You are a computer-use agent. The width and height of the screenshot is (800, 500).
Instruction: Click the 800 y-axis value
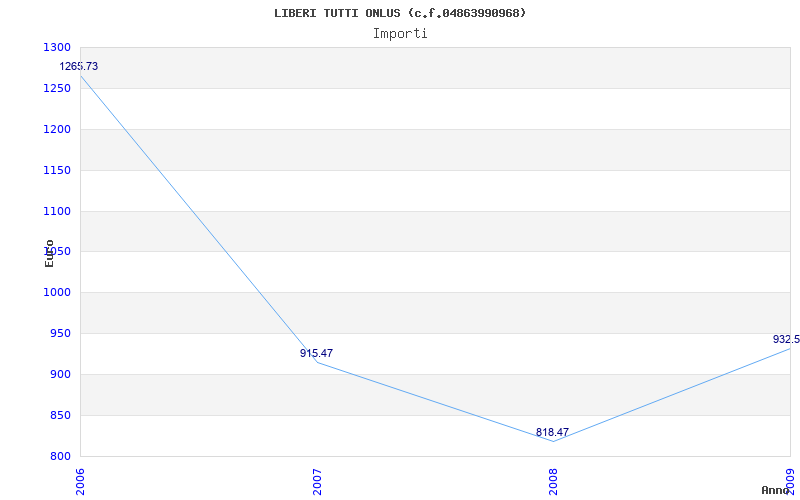coord(60,456)
